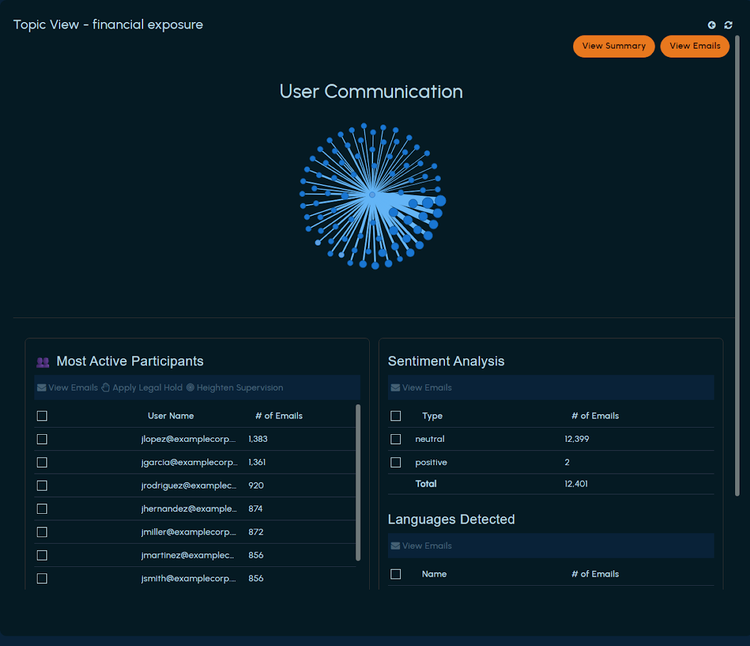Click participants table '# of Emails' column header
Screen dimensions: 750x646
279,416
